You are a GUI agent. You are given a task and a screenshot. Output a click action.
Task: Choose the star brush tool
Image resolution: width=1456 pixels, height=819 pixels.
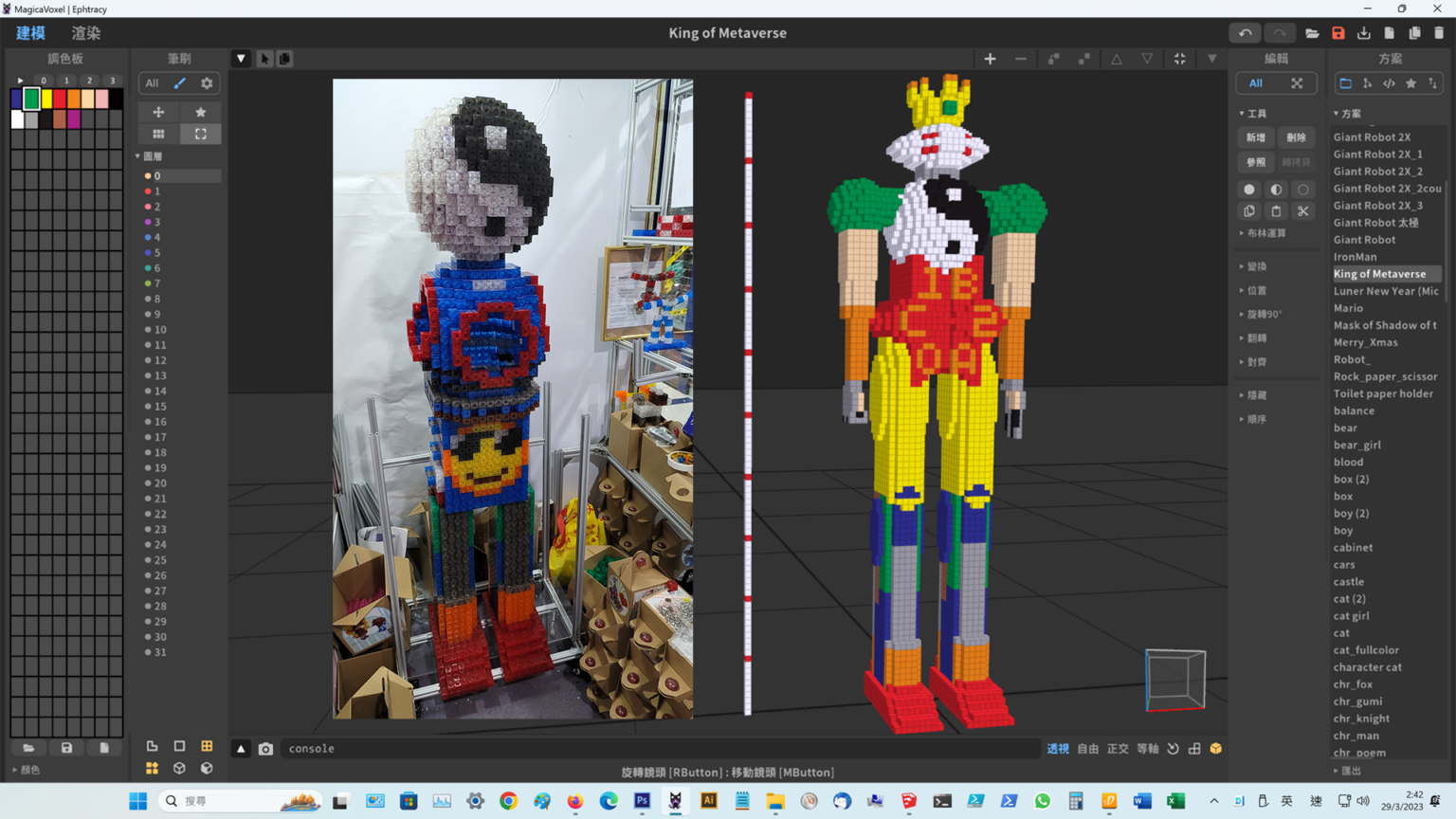click(x=201, y=112)
